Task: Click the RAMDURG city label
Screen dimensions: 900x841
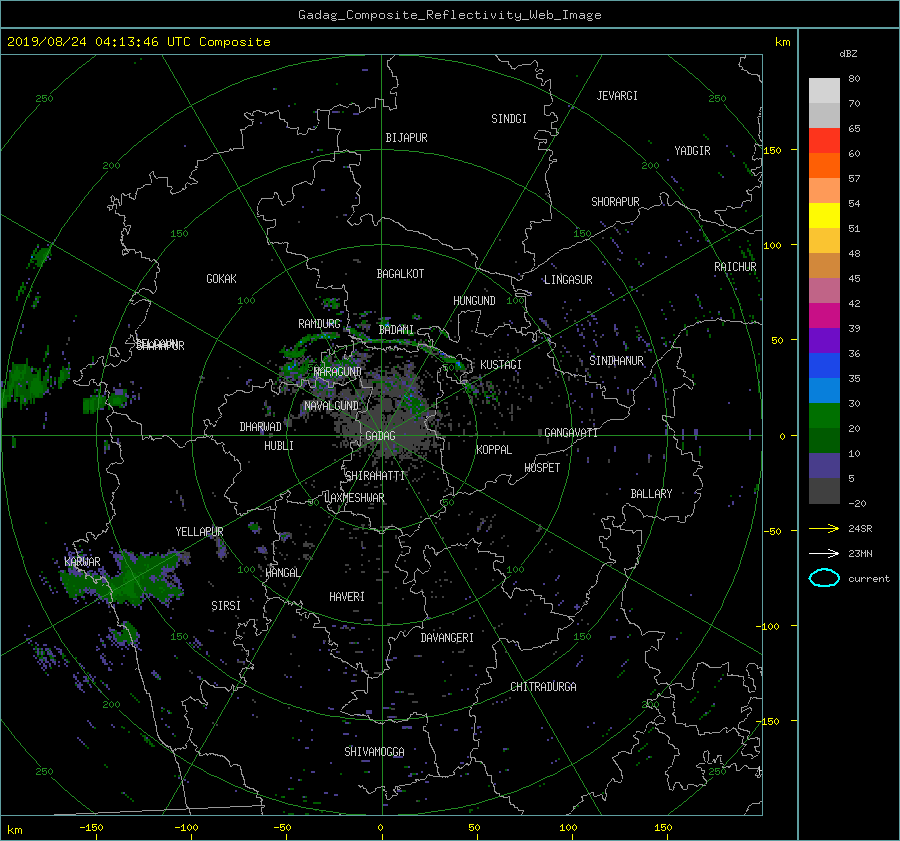Action: coord(319,324)
